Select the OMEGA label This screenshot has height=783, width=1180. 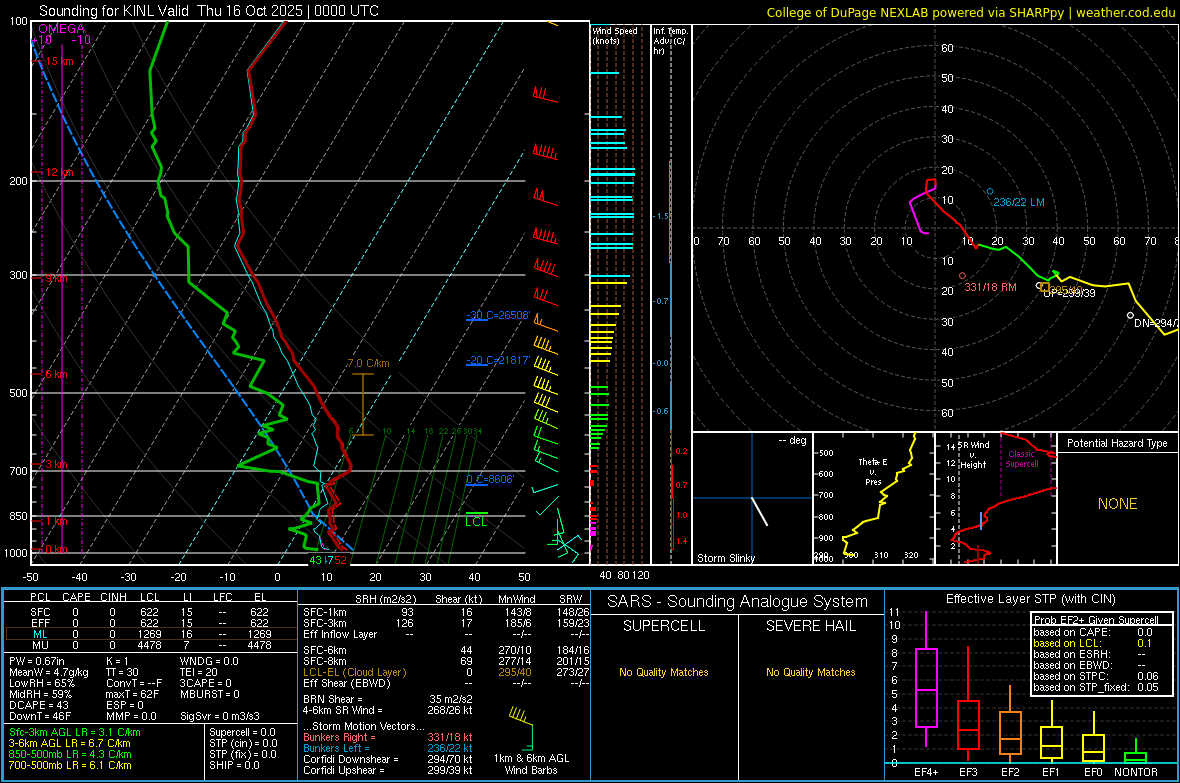pyautogui.click(x=62, y=29)
